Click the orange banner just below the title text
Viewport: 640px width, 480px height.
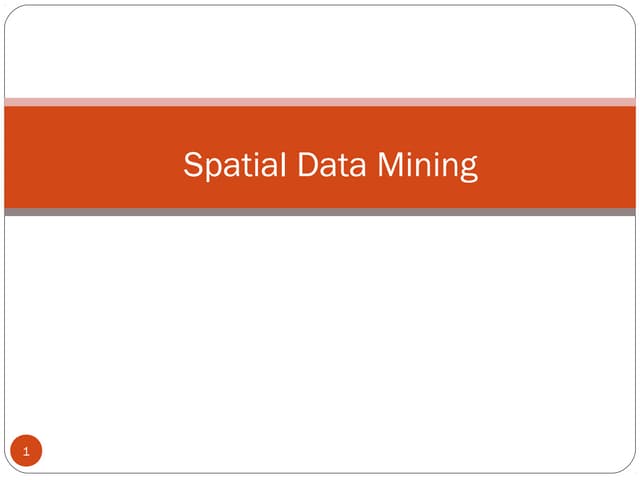click(330, 195)
